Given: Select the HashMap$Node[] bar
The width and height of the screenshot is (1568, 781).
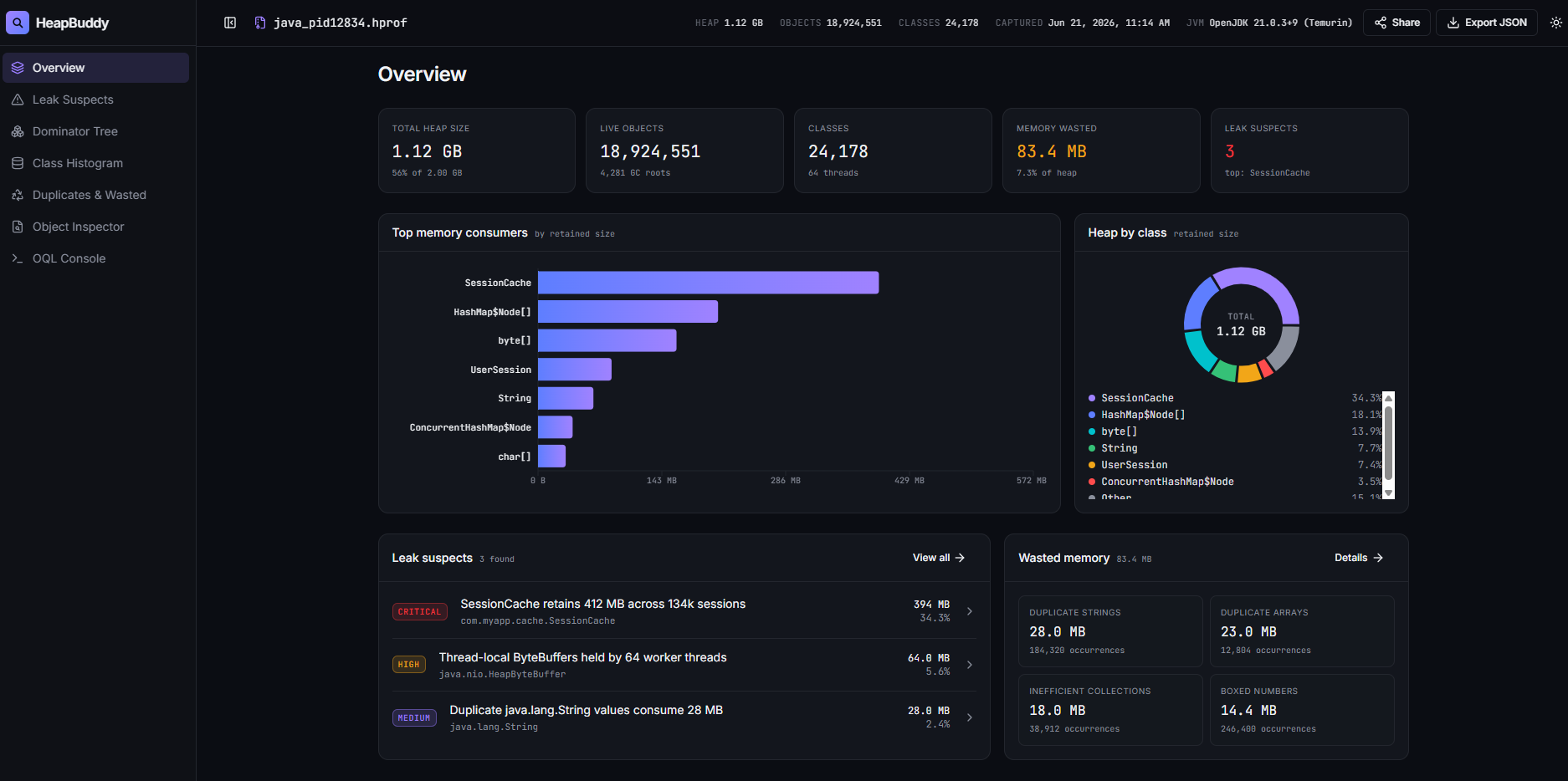Looking at the screenshot, I should [x=628, y=312].
